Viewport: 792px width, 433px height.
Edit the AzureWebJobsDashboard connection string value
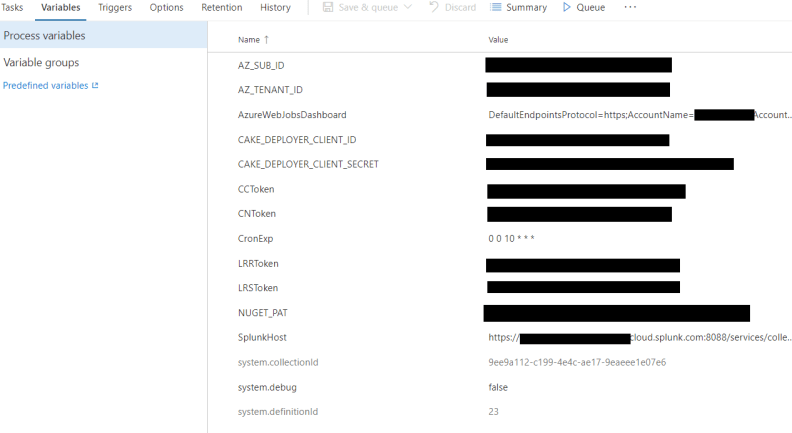640,115
